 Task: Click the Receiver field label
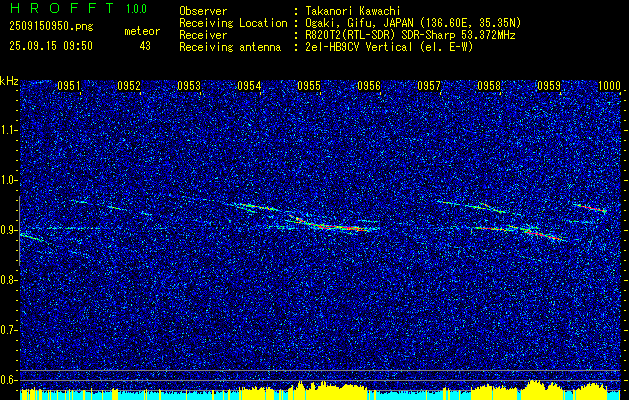click(x=203, y=35)
